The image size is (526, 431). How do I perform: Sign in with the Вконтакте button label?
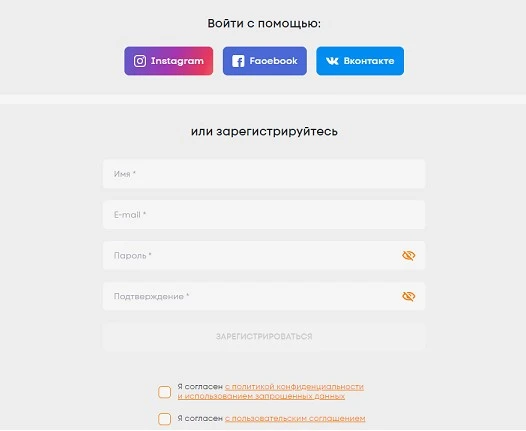369,61
